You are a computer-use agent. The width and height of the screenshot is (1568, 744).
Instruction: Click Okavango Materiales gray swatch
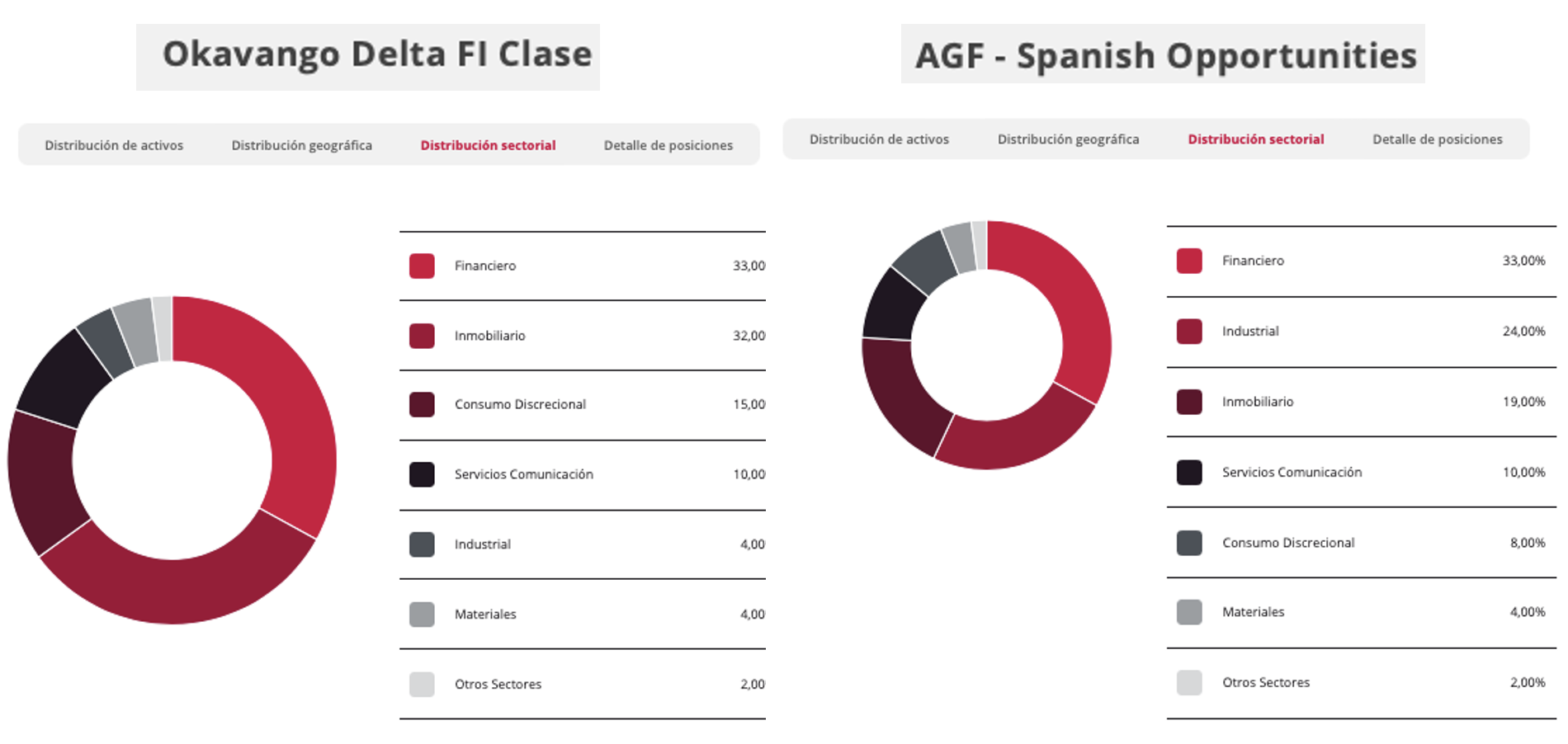[x=422, y=615]
